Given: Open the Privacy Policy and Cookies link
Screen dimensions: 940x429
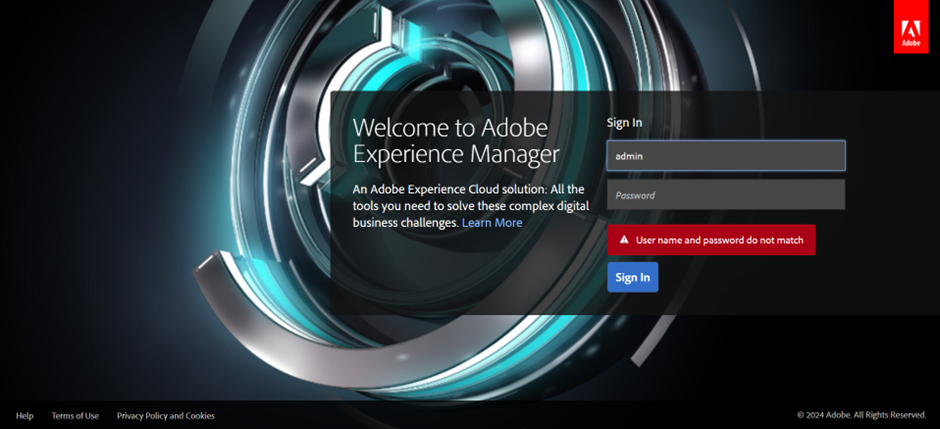Looking at the screenshot, I should pos(165,416).
